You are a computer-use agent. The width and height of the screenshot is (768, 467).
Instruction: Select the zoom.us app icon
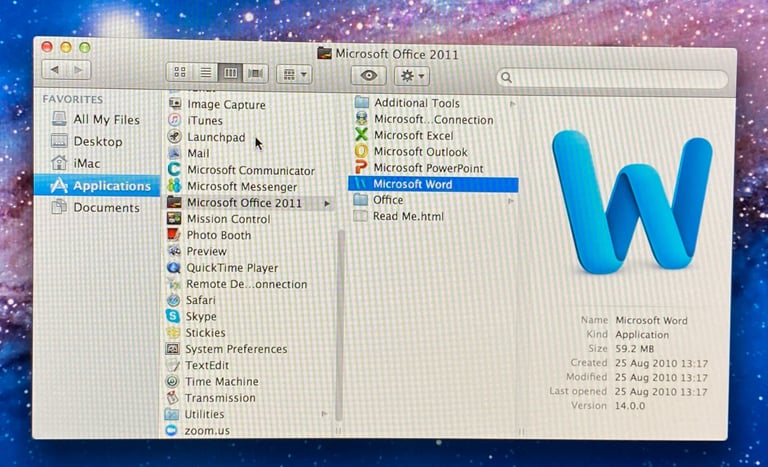tap(171, 430)
